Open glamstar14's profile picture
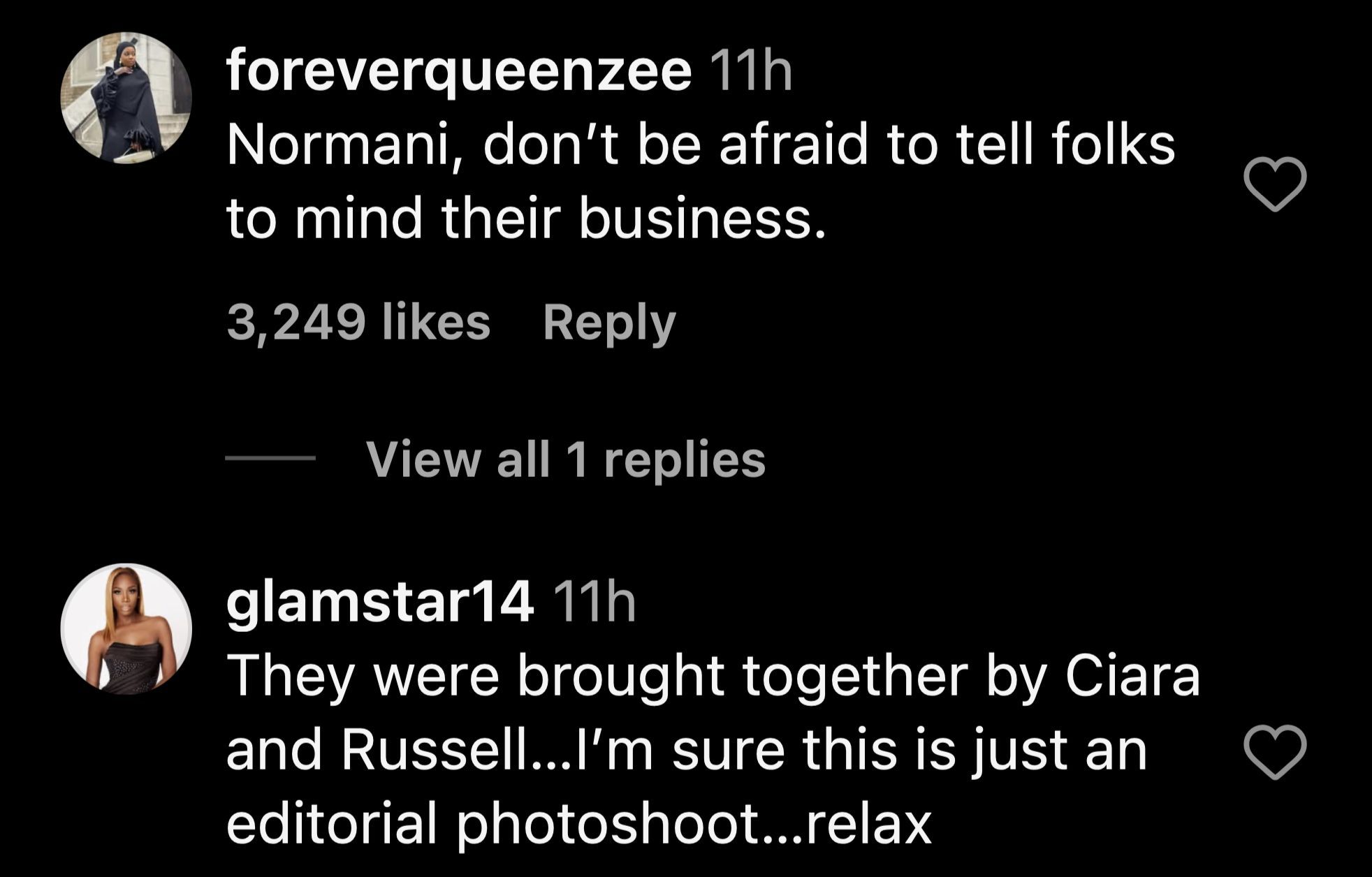The height and width of the screenshot is (877, 1372). click(x=126, y=628)
